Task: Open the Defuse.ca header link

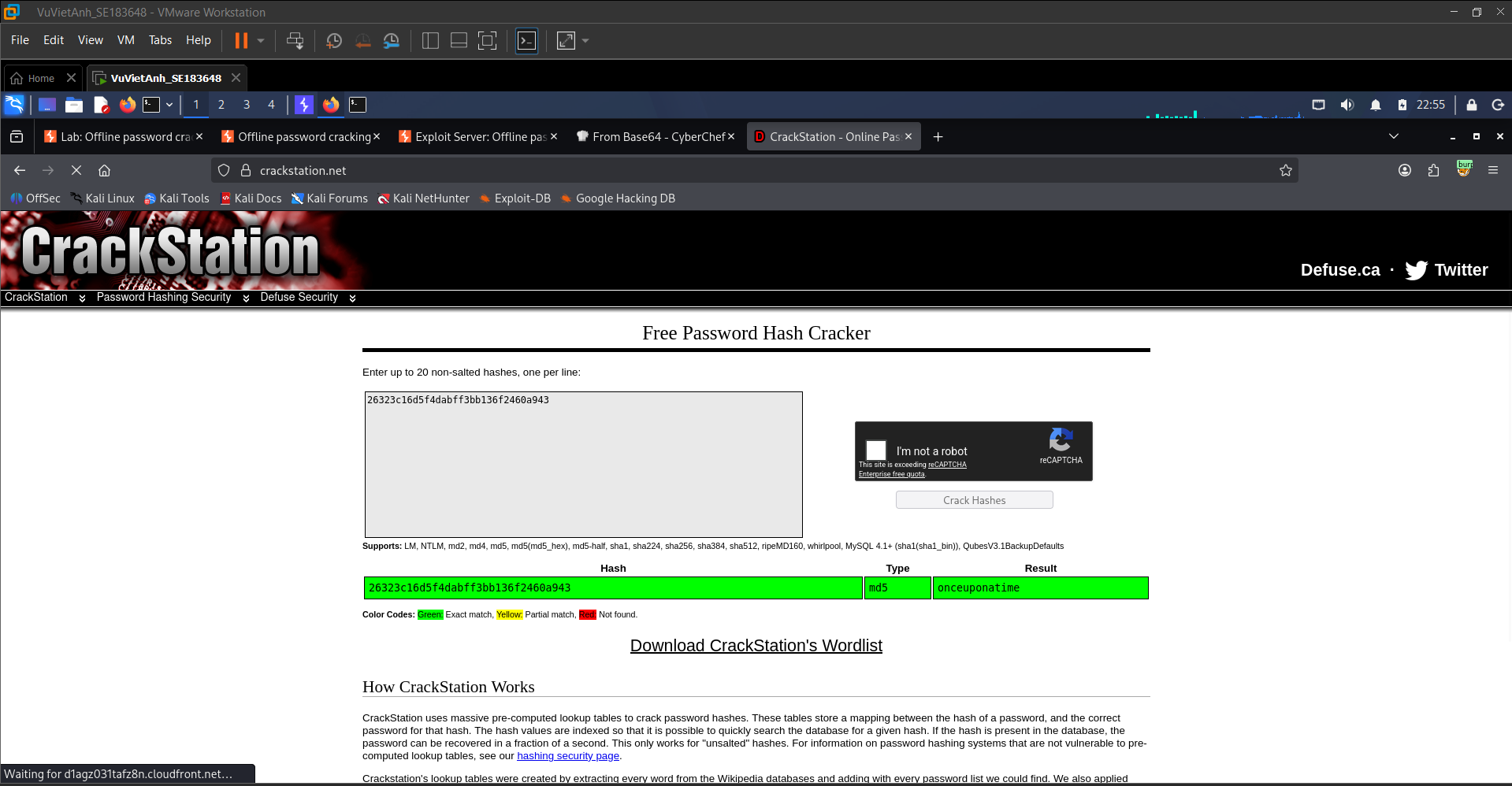Action: [1340, 270]
